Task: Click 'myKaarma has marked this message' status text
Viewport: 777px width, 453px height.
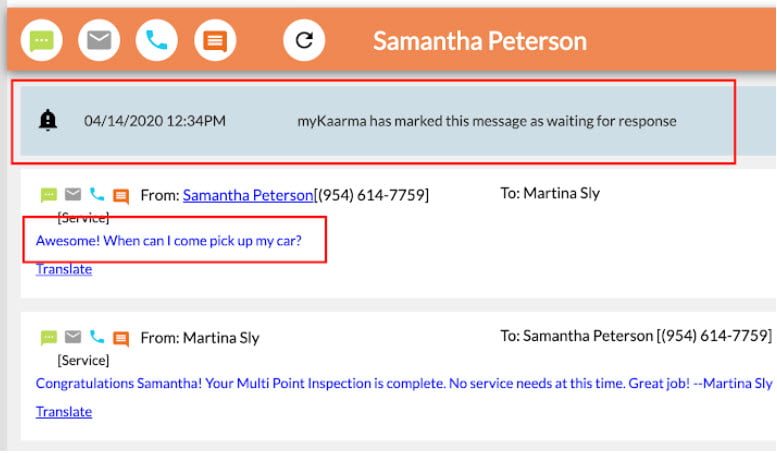Action: coord(487,121)
